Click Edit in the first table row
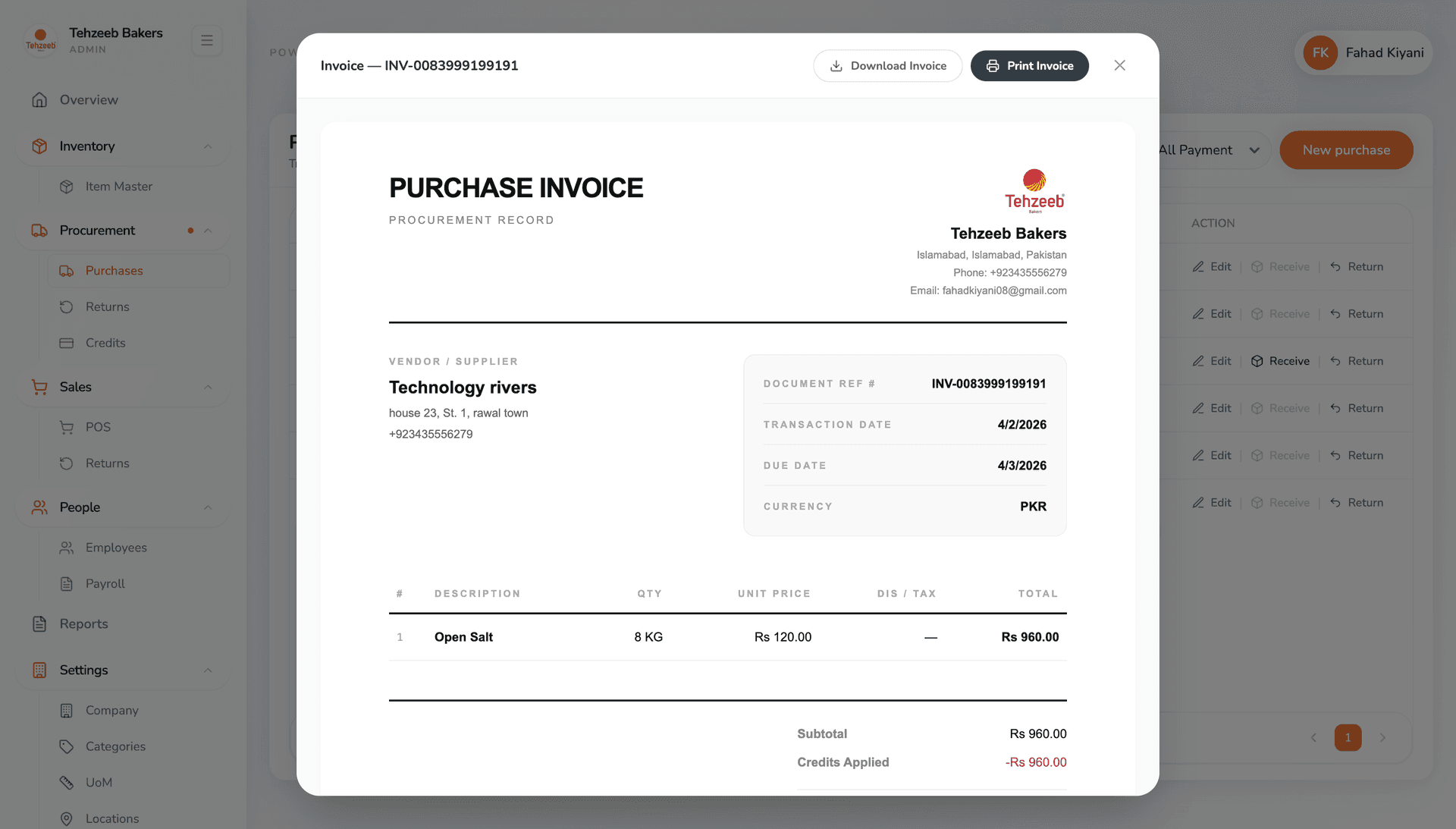This screenshot has height=829, width=1456. coord(1212,267)
